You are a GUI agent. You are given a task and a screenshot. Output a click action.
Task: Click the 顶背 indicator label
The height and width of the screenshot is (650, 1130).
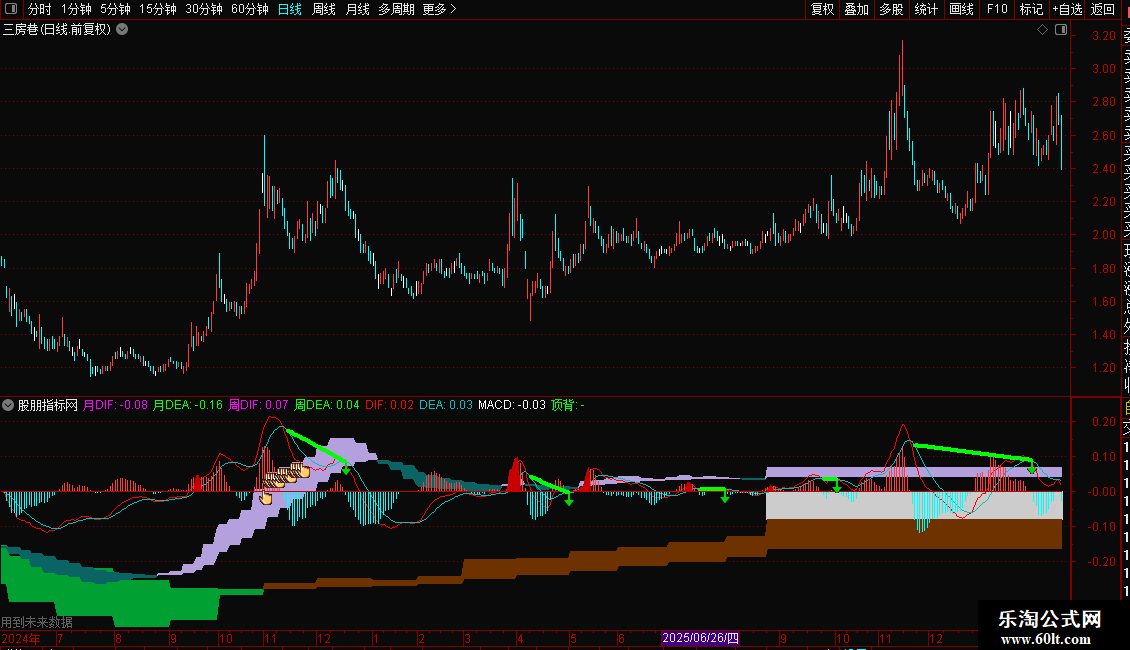(568, 405)
